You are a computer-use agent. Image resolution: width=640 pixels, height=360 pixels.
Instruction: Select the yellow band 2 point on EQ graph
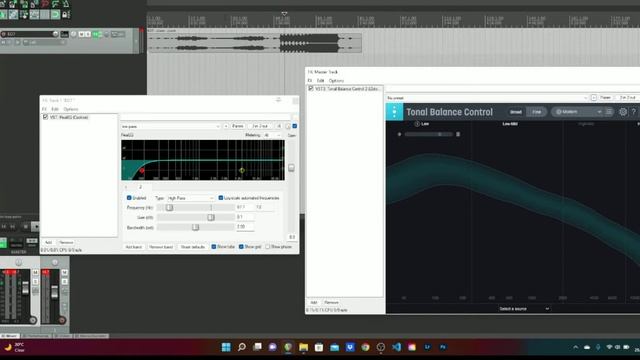point(242,170)
